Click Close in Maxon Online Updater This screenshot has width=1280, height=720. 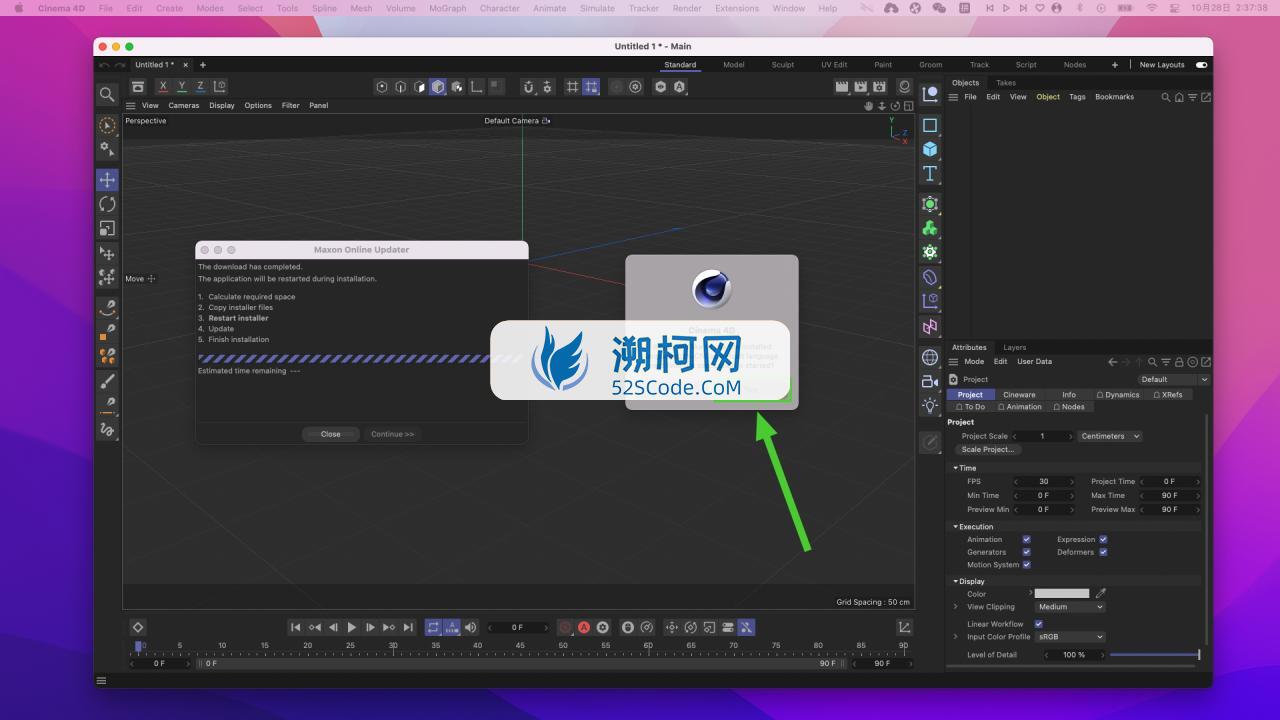(x=331, y=434)
